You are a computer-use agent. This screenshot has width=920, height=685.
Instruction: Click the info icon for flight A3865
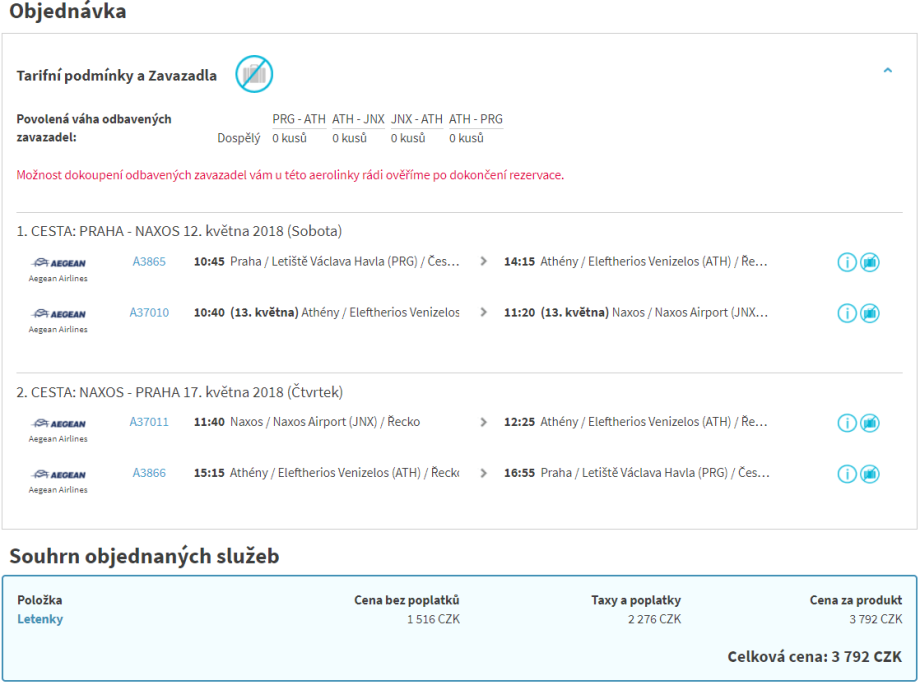[x=847, y=262]
